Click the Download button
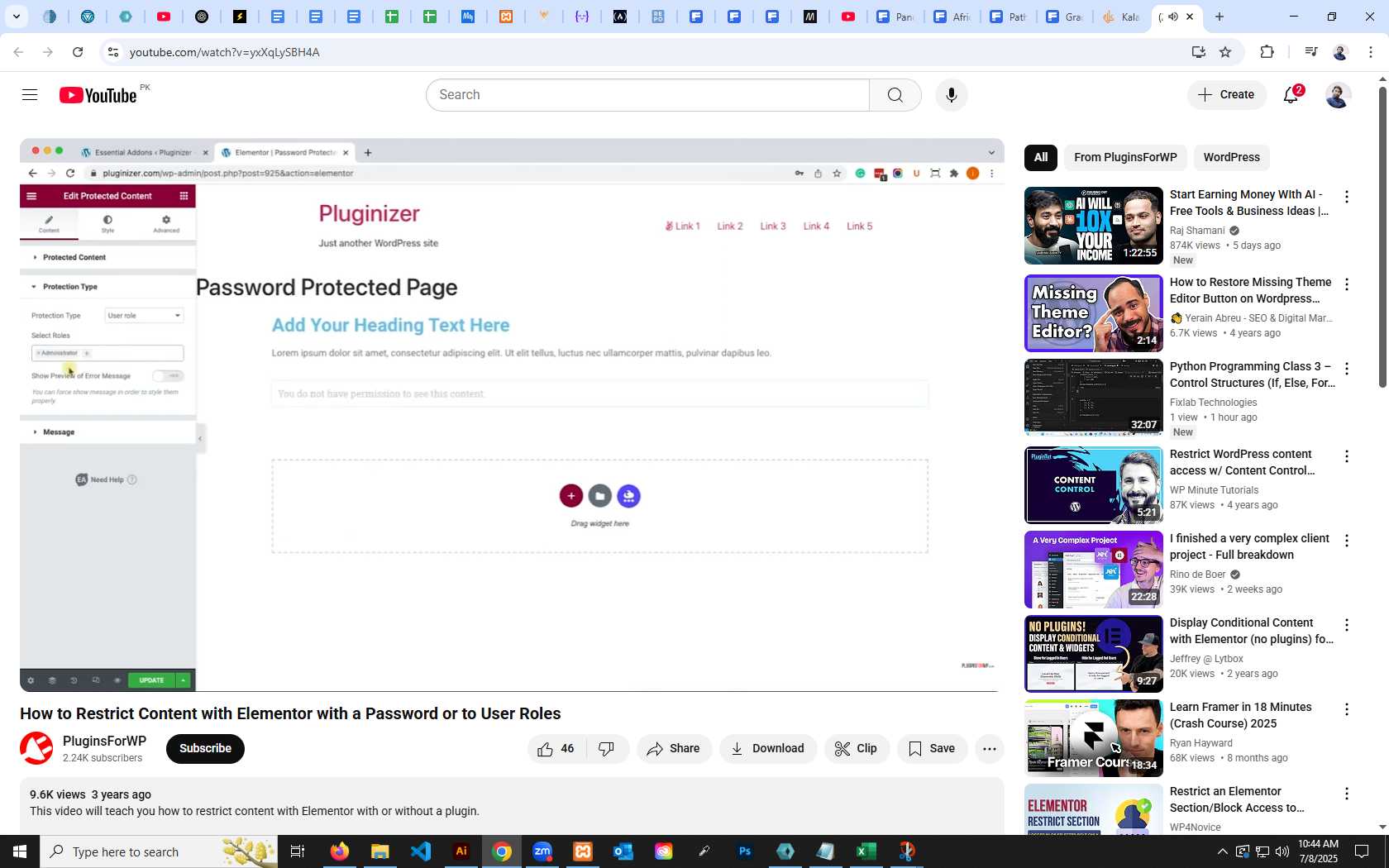The width and height of the screenshot is (1389, 868). 768,749
